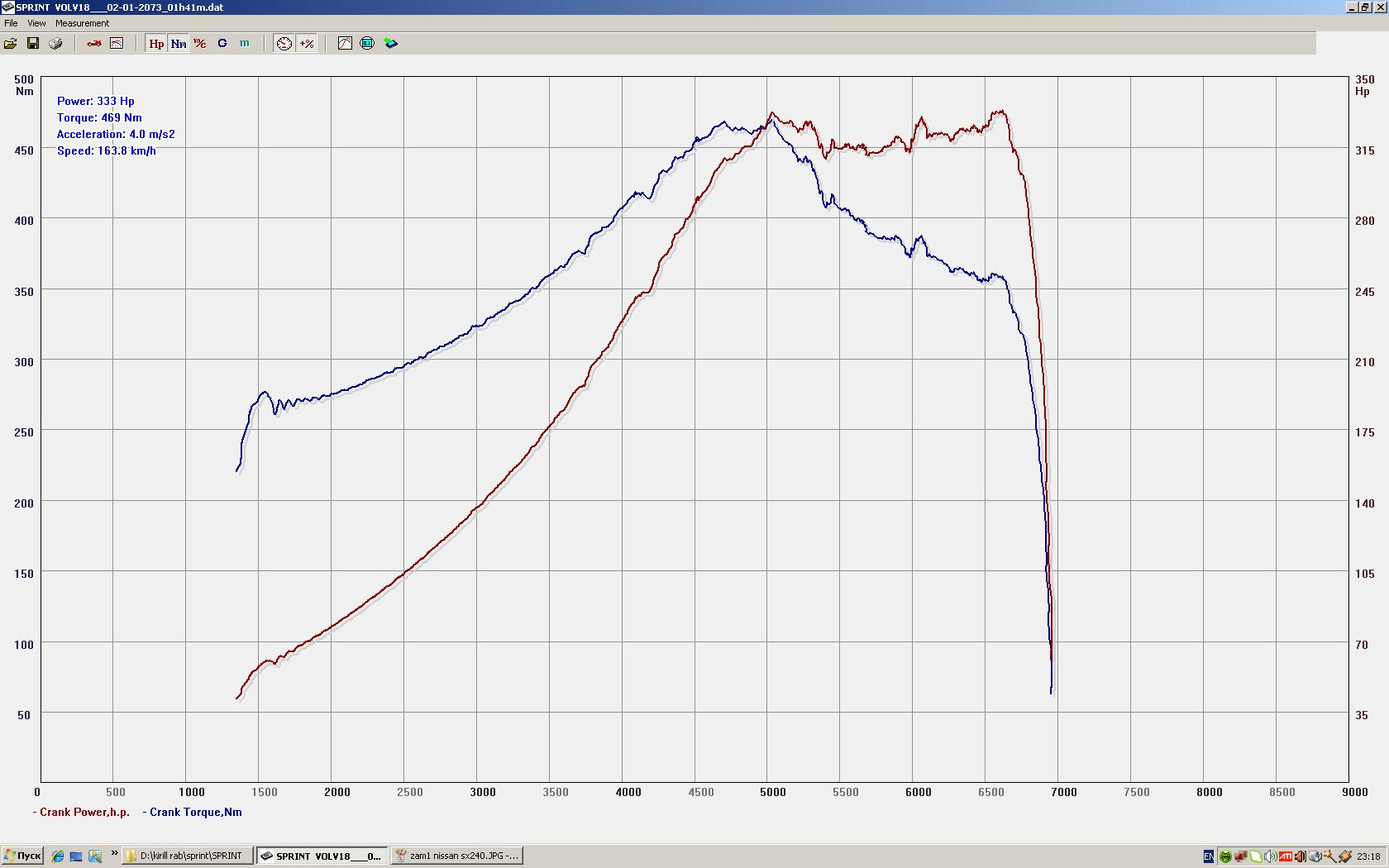The height and width of the screenshot is (868, 1389).
Task: Toggle the Hp power curve button
Action: pos(156,43)
